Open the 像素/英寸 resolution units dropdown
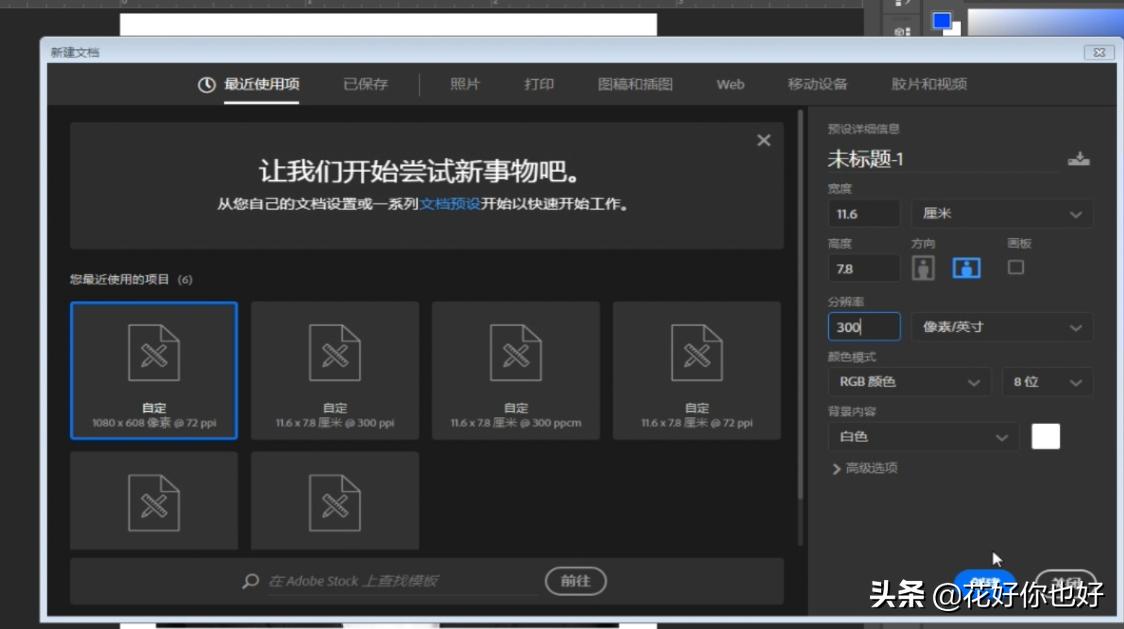This screenshot has height=629, width=1124. click(x=1001, y=326)
